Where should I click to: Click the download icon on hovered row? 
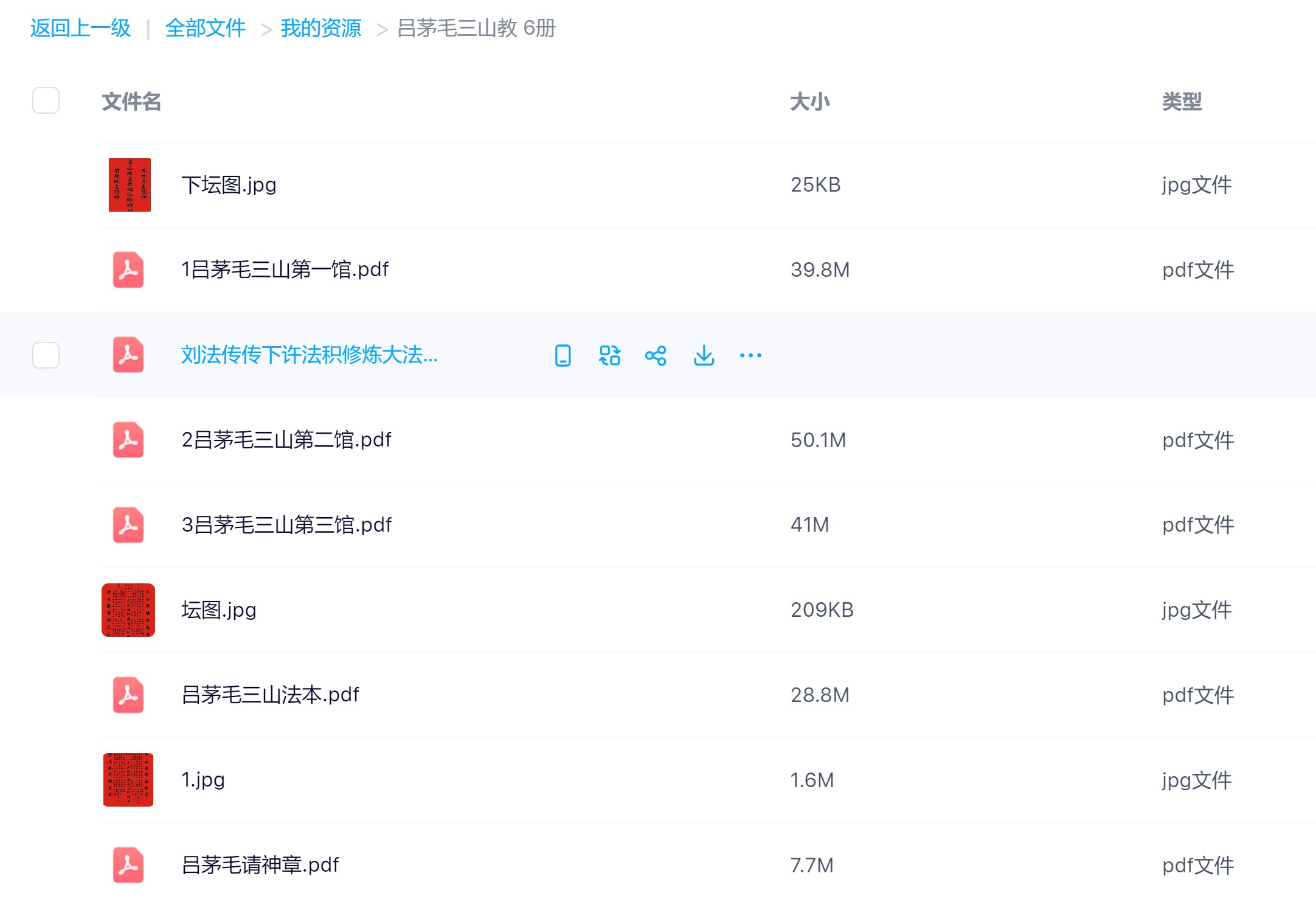click(704, 355)
